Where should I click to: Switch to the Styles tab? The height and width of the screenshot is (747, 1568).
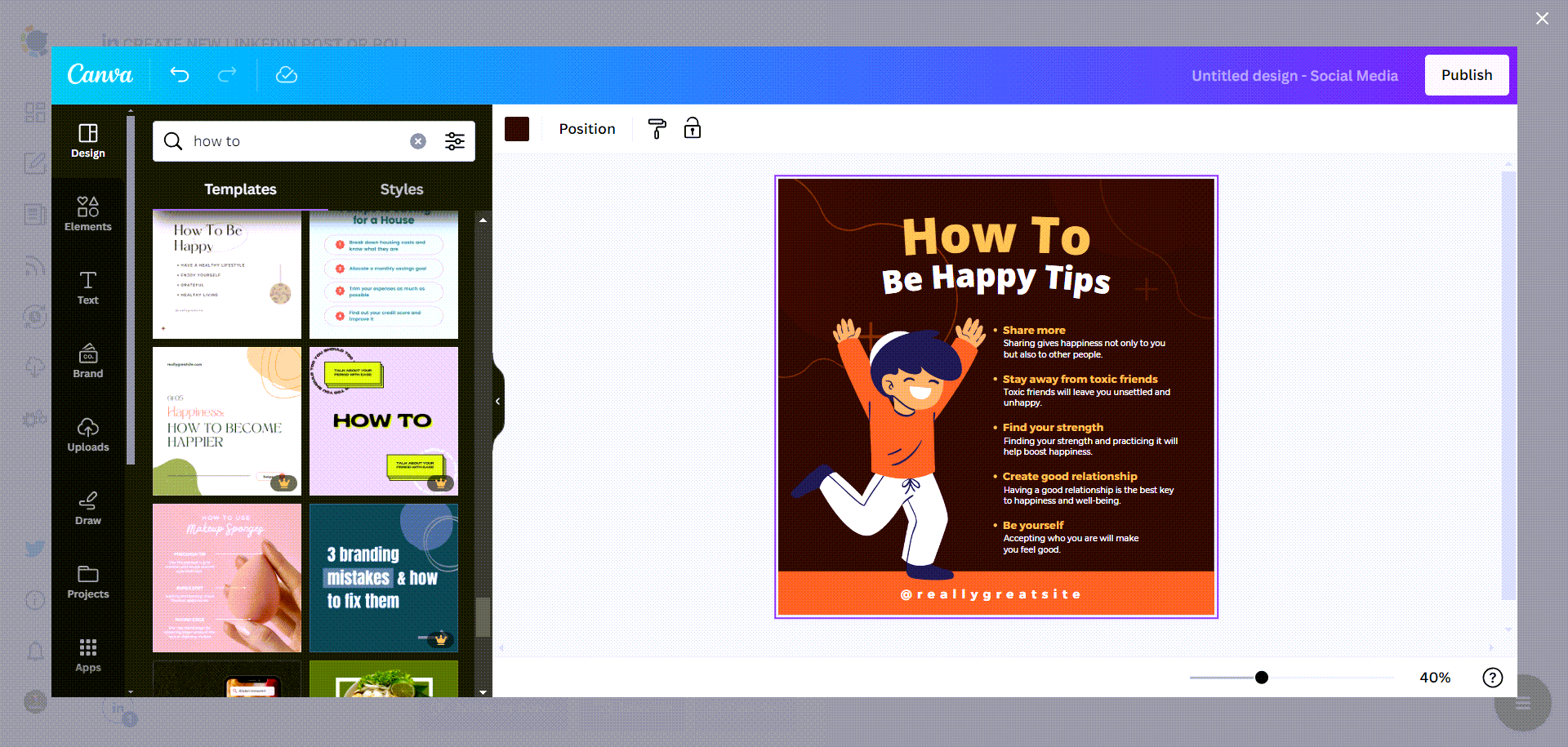click(401, 189)
